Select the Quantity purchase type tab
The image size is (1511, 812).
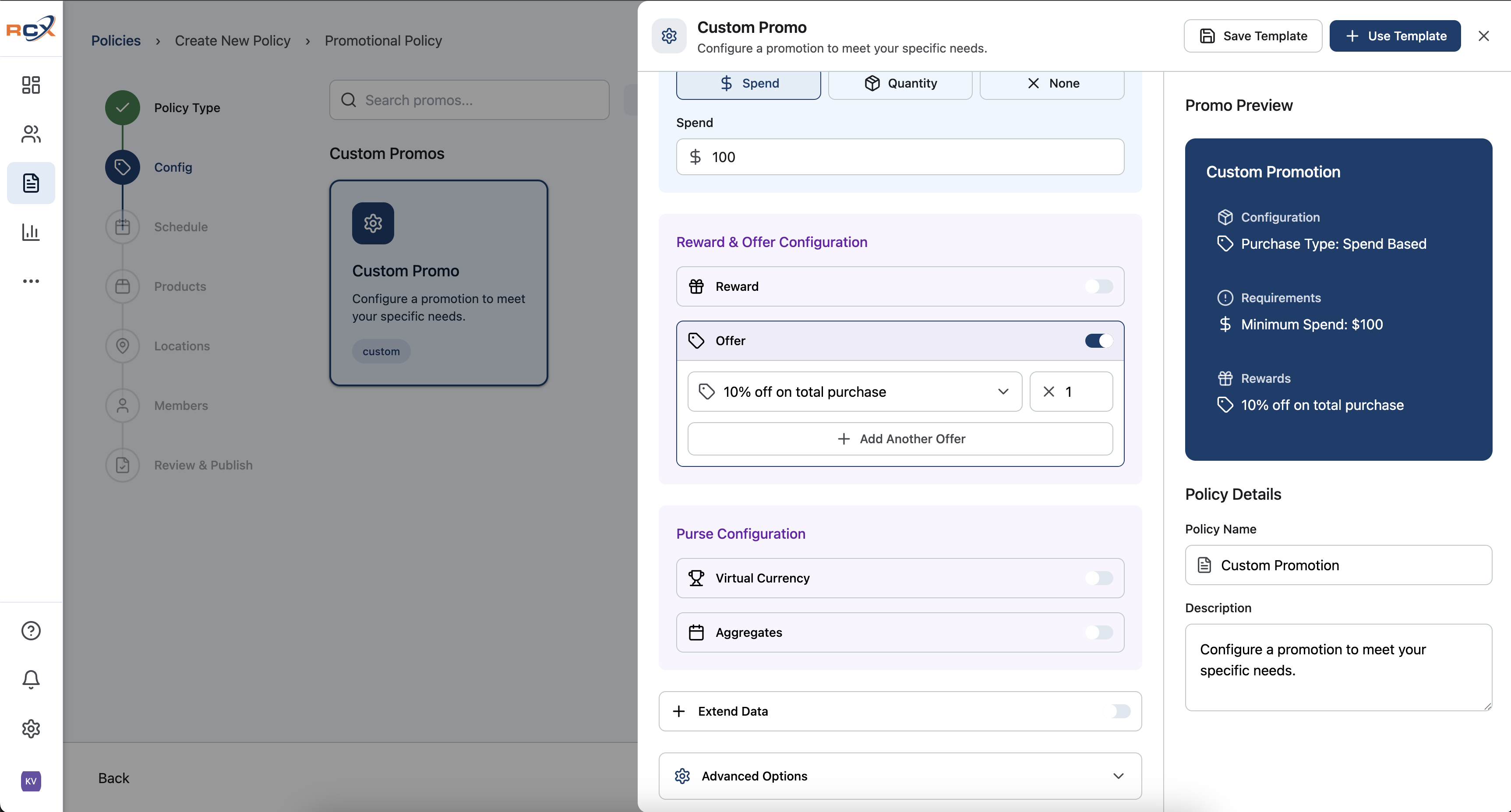coord(900,83)
